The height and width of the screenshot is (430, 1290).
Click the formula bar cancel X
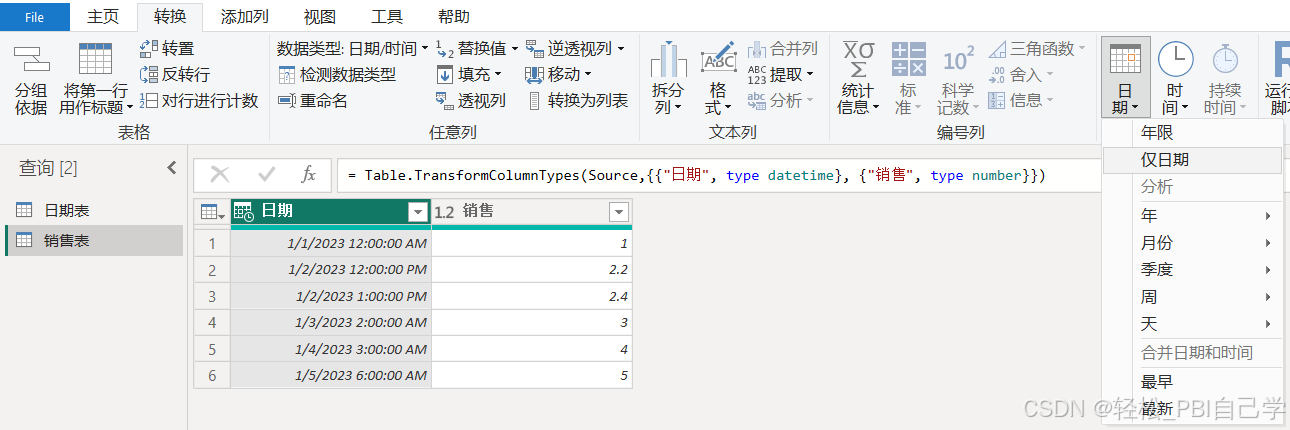click(x=220, y=175)
